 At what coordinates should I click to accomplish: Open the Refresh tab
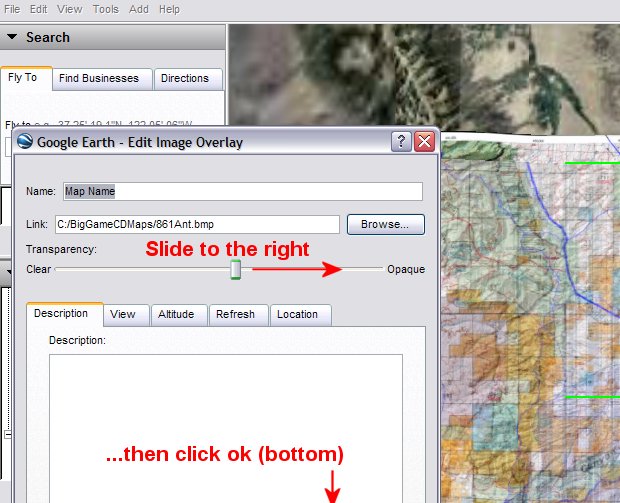238,315
